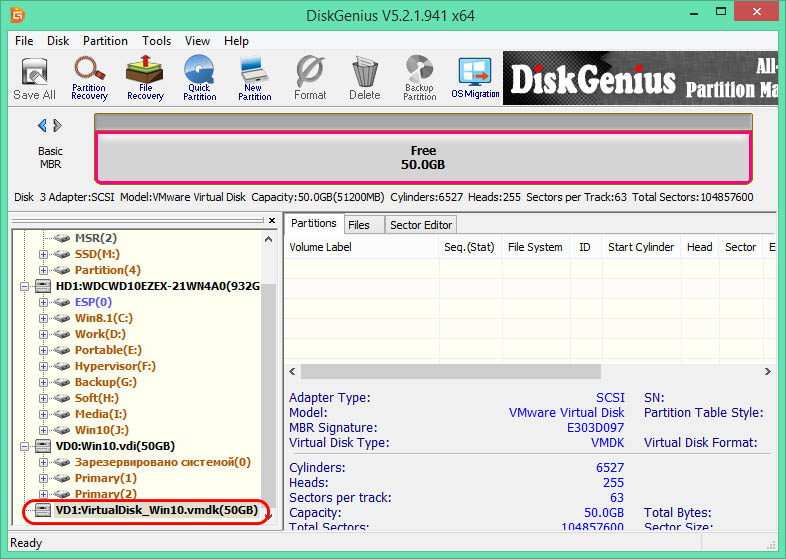Select VD1:VirtualDisk_Win10.vmdk(50GB) in tree
This screenshot has width=786, height=559.
coord(157,510)
